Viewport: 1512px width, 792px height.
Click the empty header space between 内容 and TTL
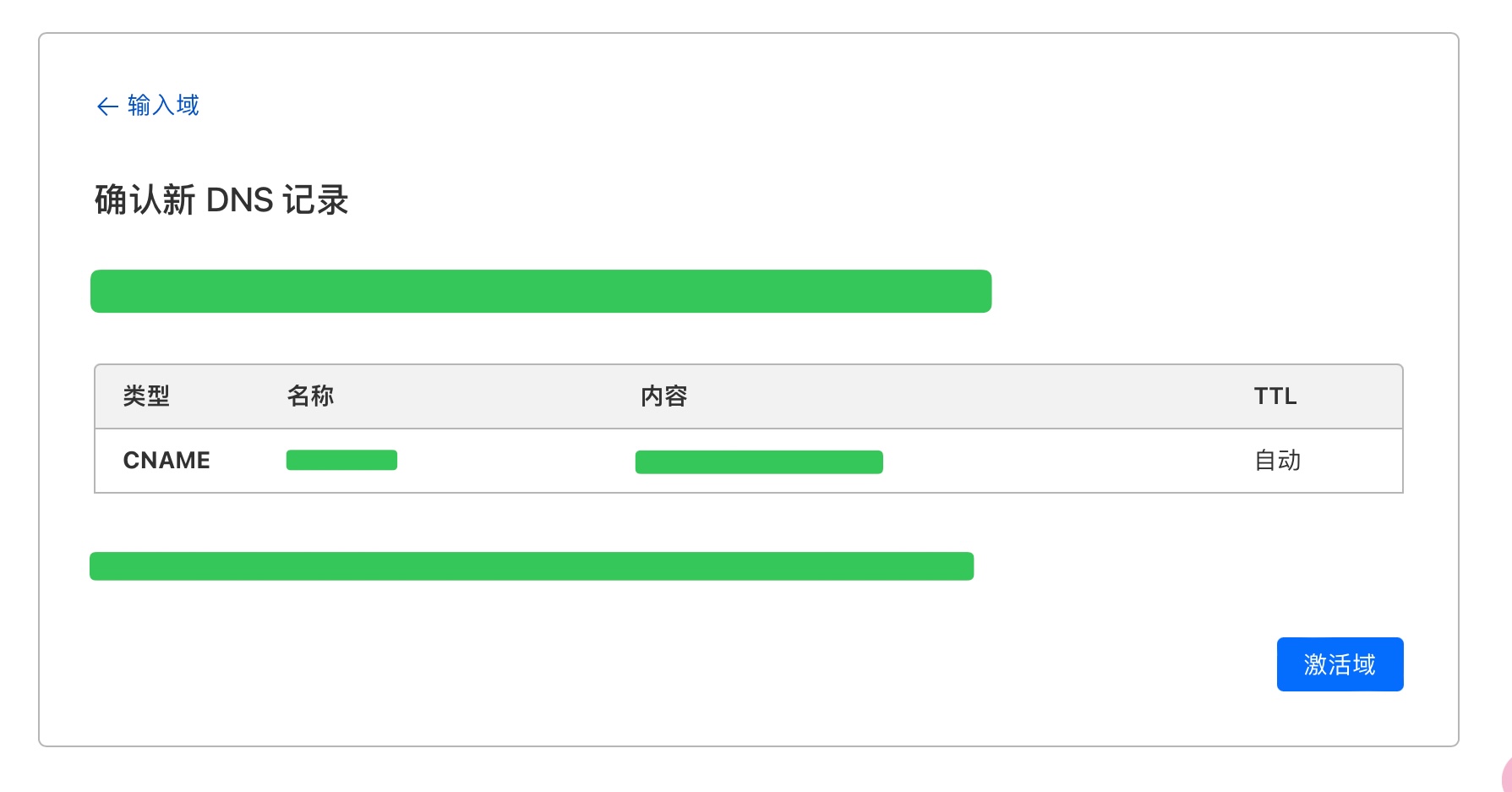972,396
